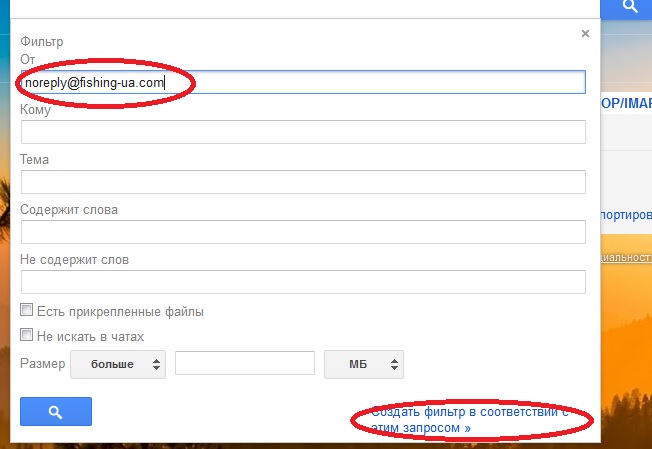Click 'Создать фильтр в соответствии с этим запросом' link
This screenshot has height=449, width=652.
pyautogui.click(x=468, y=419)
